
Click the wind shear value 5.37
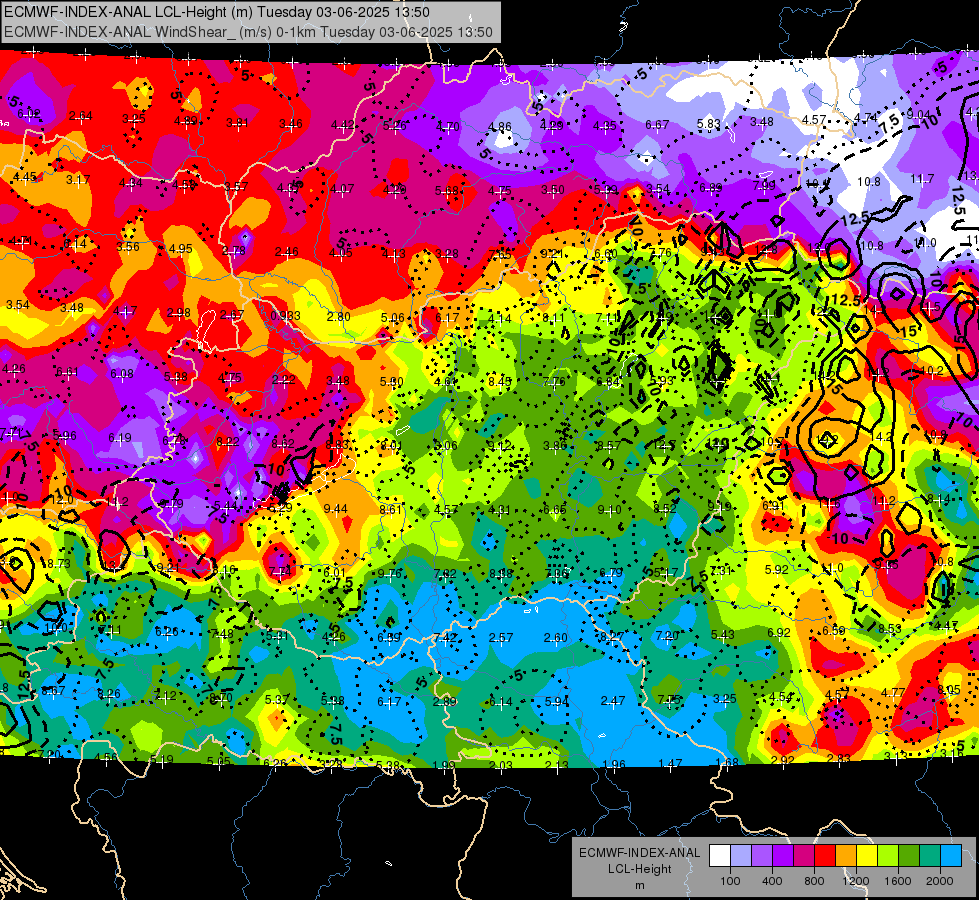[277, 700]
